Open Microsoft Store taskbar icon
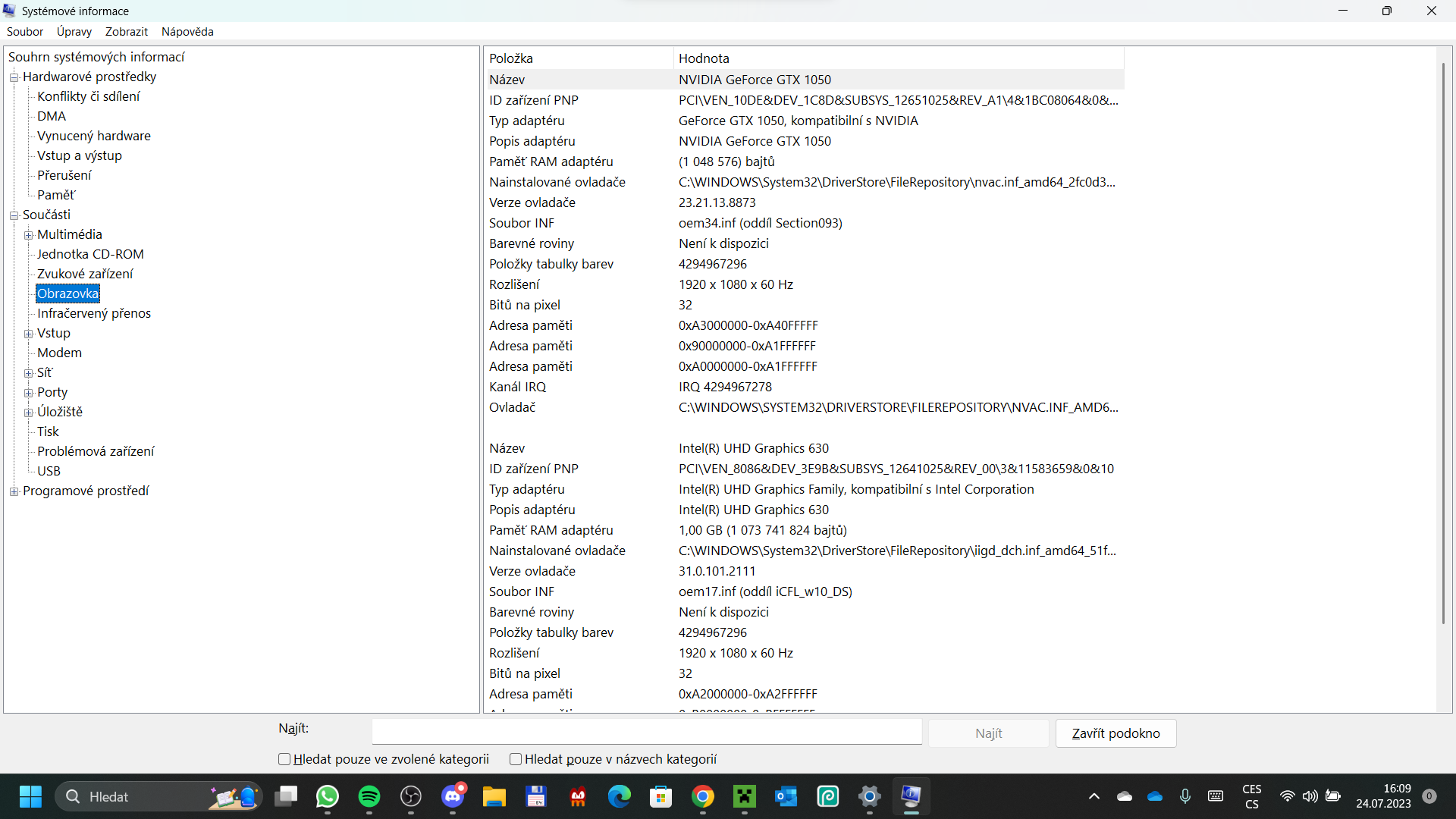The height and width of the screenshot is (819, 1456). click(x=661, y=796)
